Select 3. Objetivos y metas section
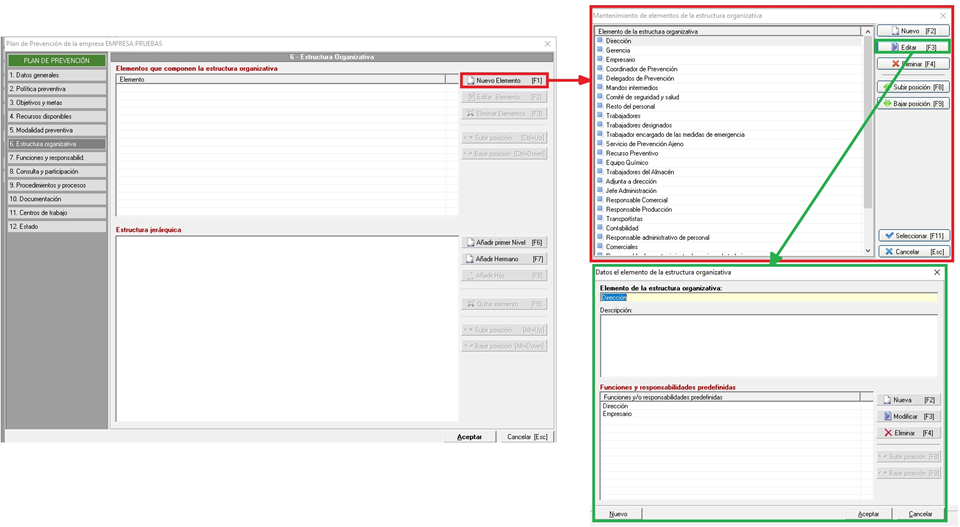The image size is (960, 527). [x=56, y=103]
